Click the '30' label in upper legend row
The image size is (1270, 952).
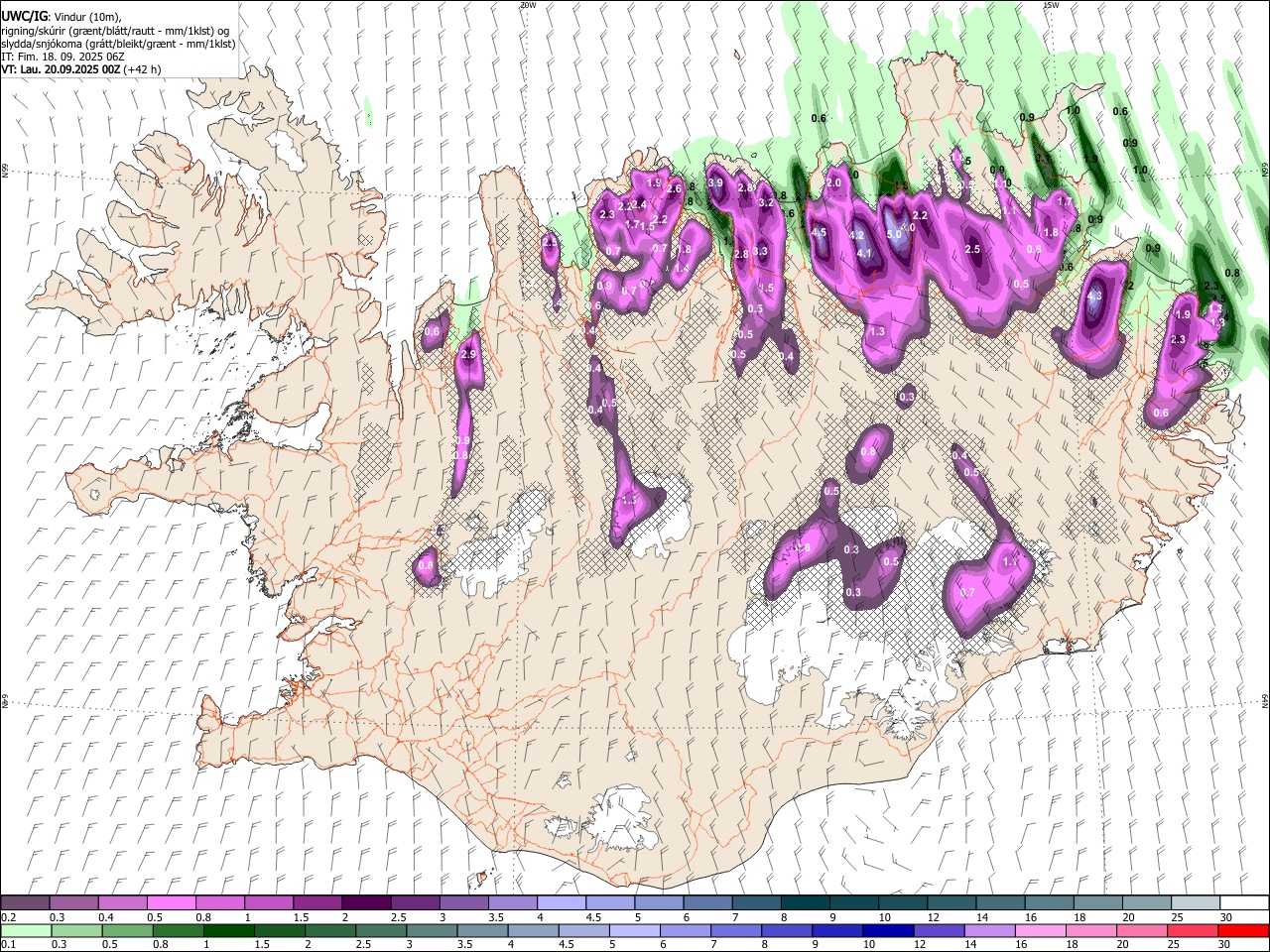pyautogui.click(x=1225, y=917)
